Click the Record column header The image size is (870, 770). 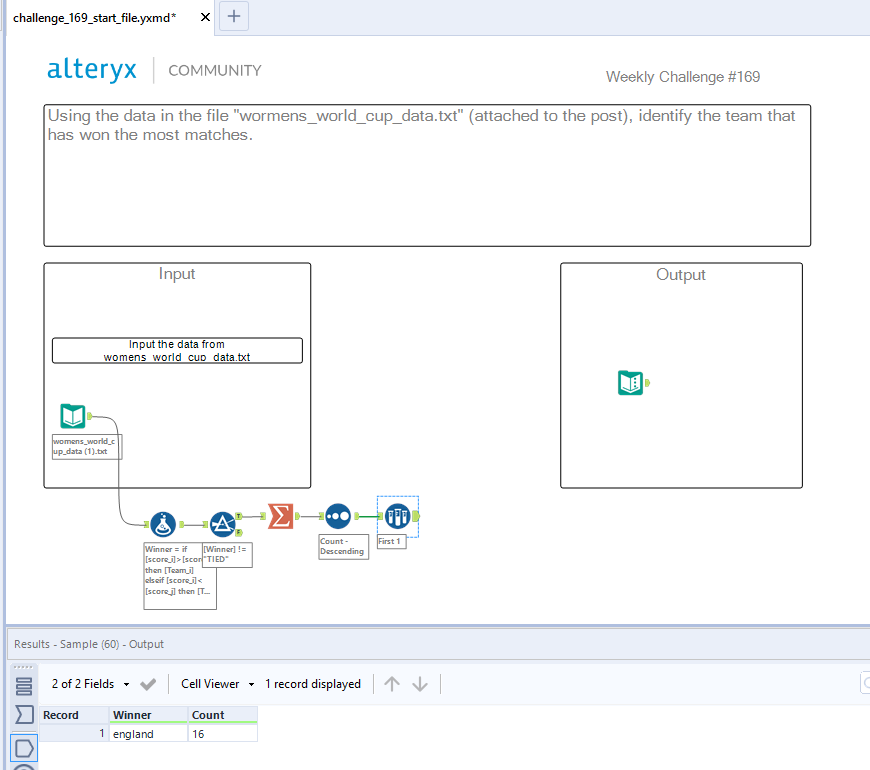tap(74, 715)
